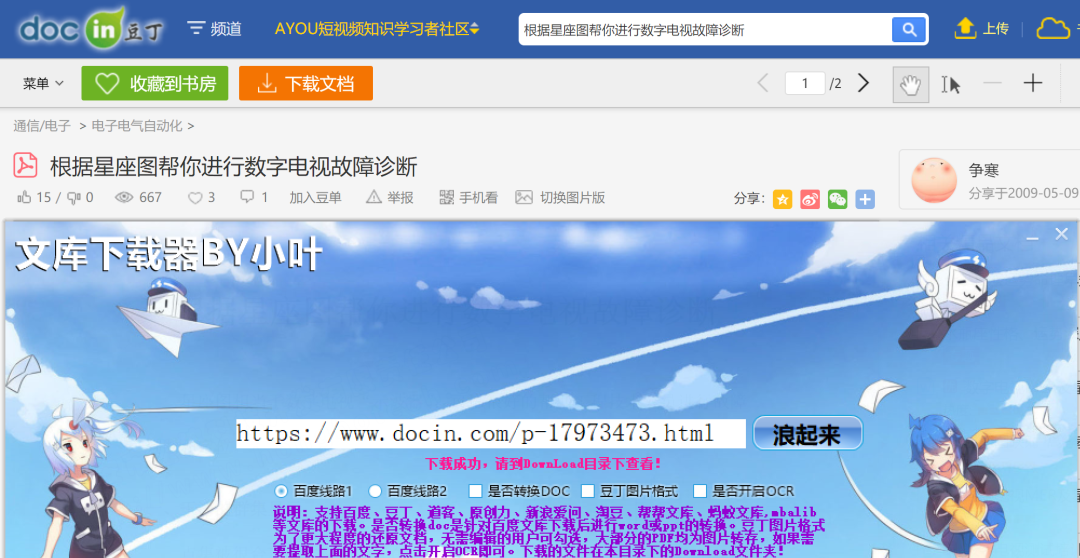
Task: Click the thumbs down dislike icon
Action: pyautogui.click(x=74, y=198)
